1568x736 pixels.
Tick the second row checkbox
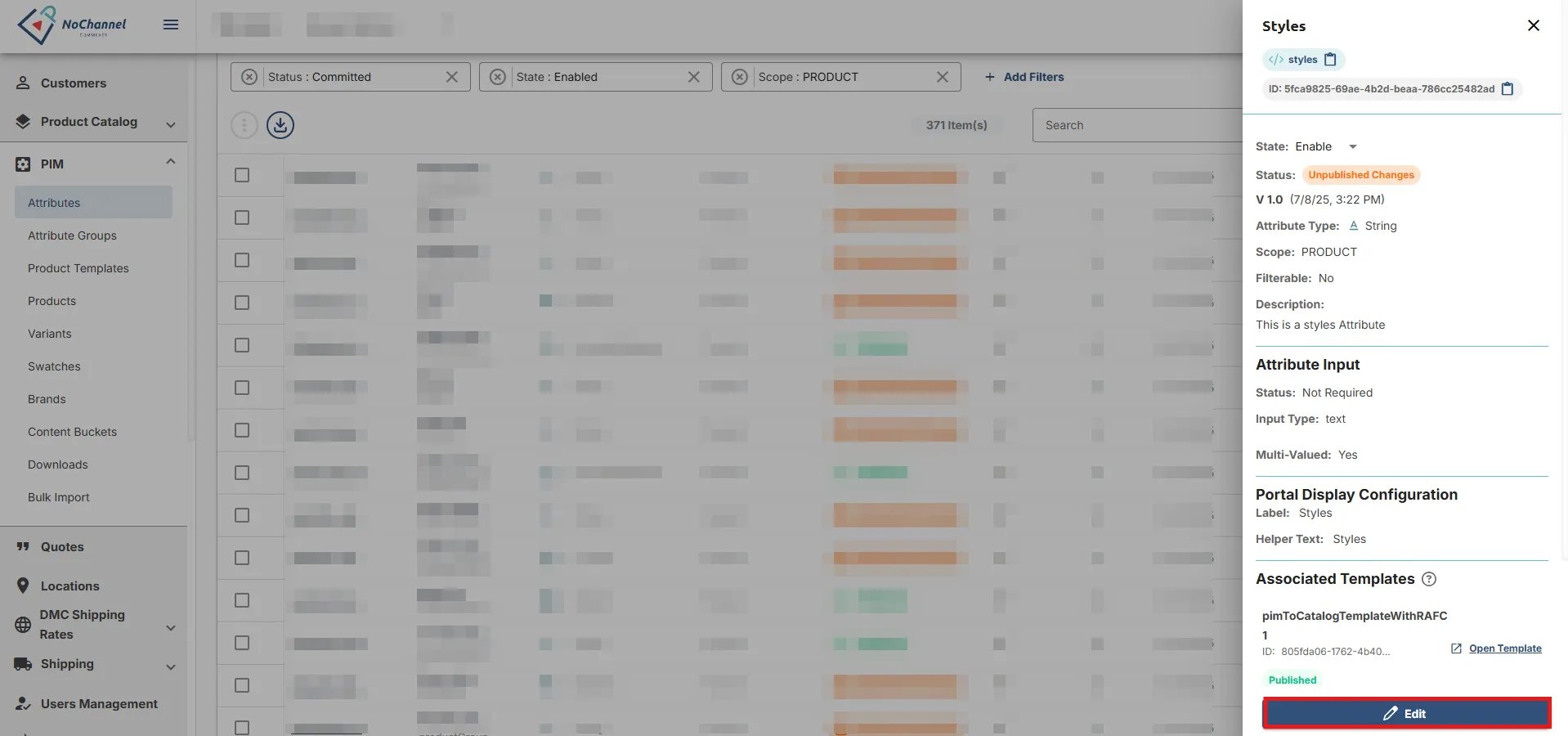click(242, 218)
